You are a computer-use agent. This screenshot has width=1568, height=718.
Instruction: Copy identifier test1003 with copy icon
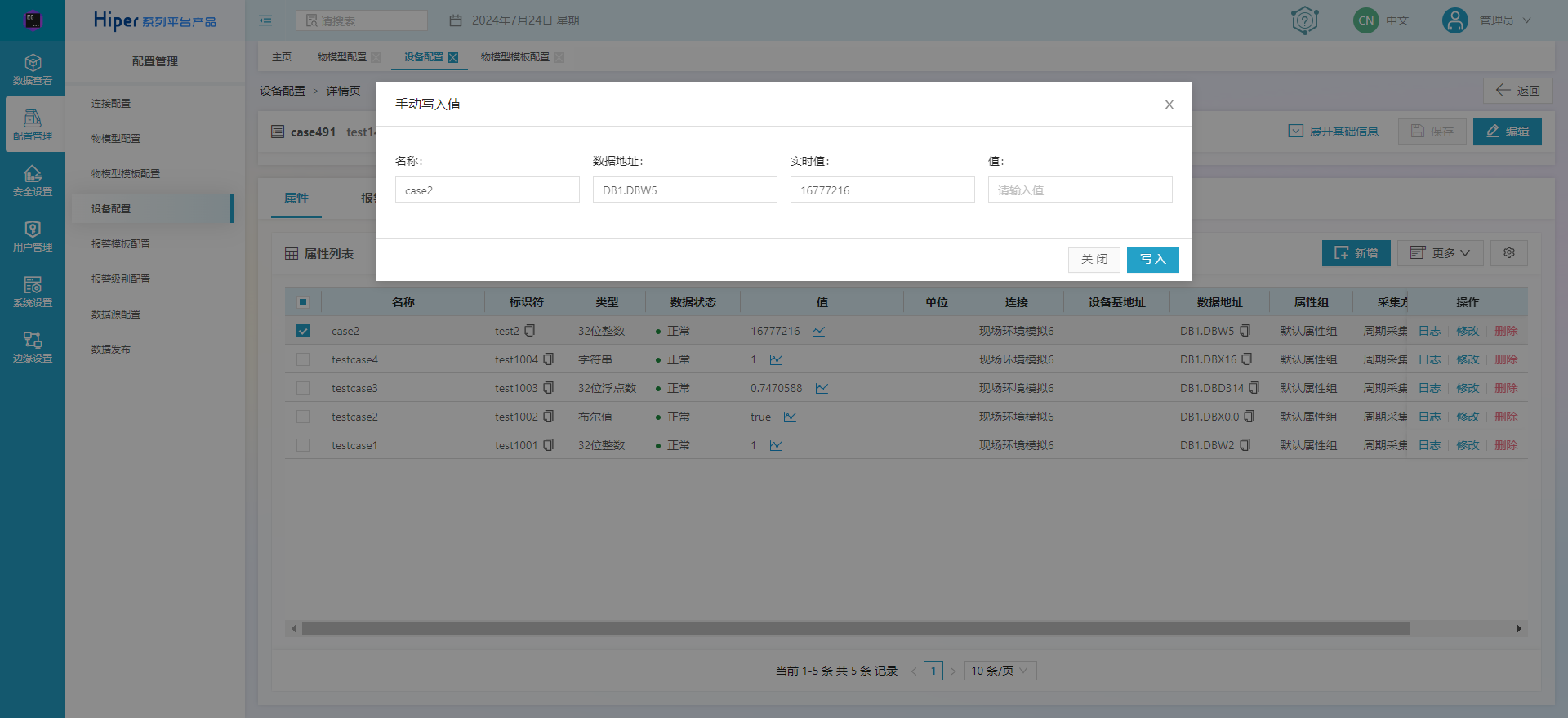549,388
